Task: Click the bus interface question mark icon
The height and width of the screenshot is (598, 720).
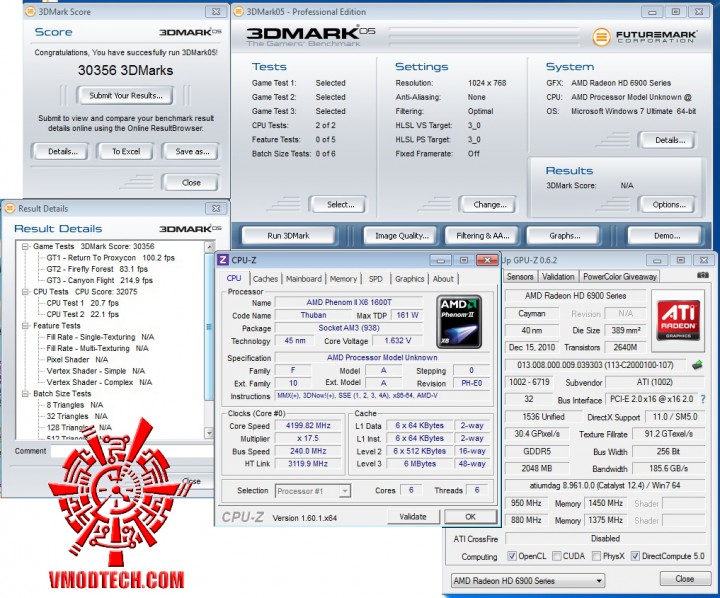Action: [x=703, y=400]
